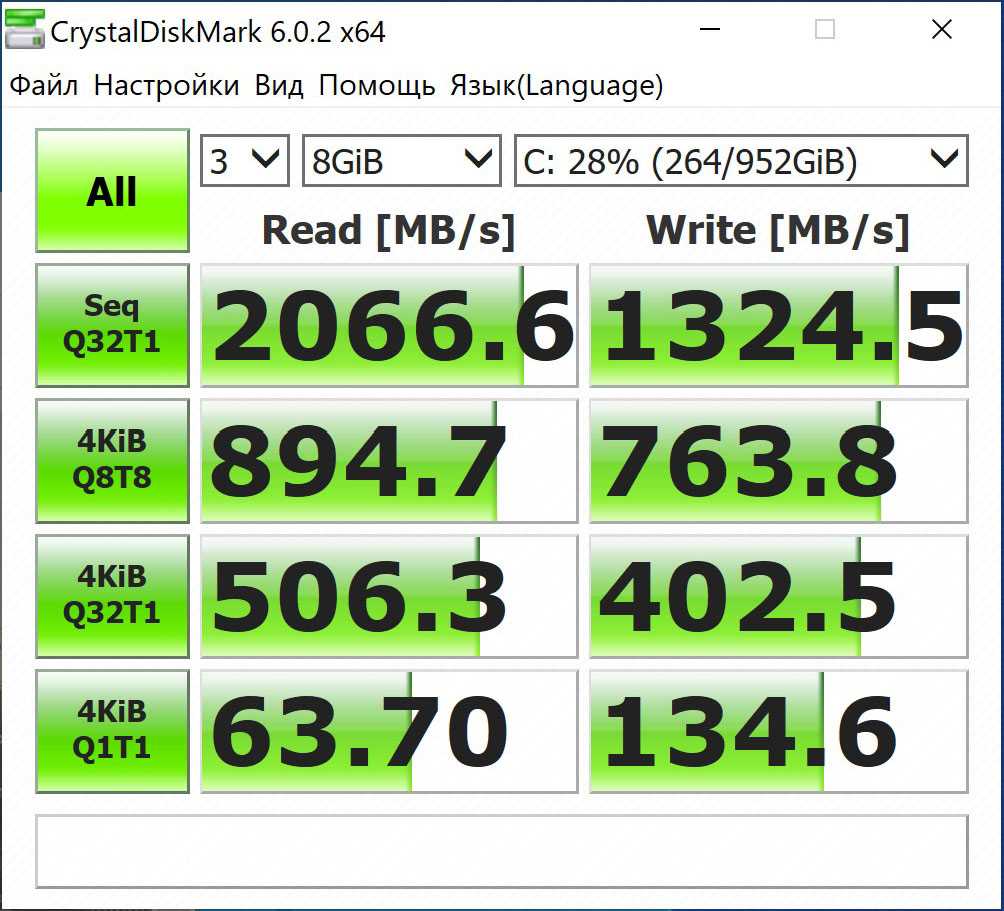Open the Настройки menu

click(166, 86)
